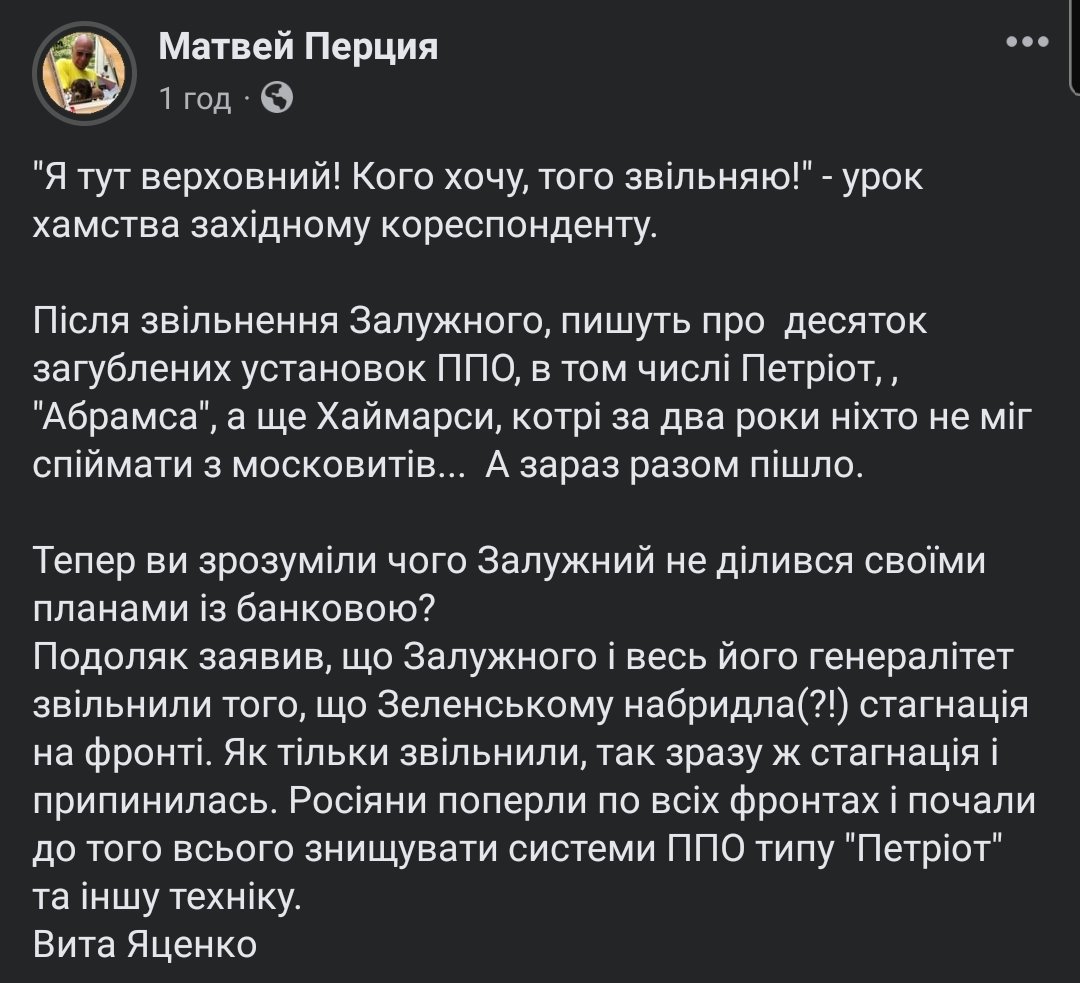Click the text "Після звільнення Залужного"
Viewport: 1080px width, 983px height.
283,326
